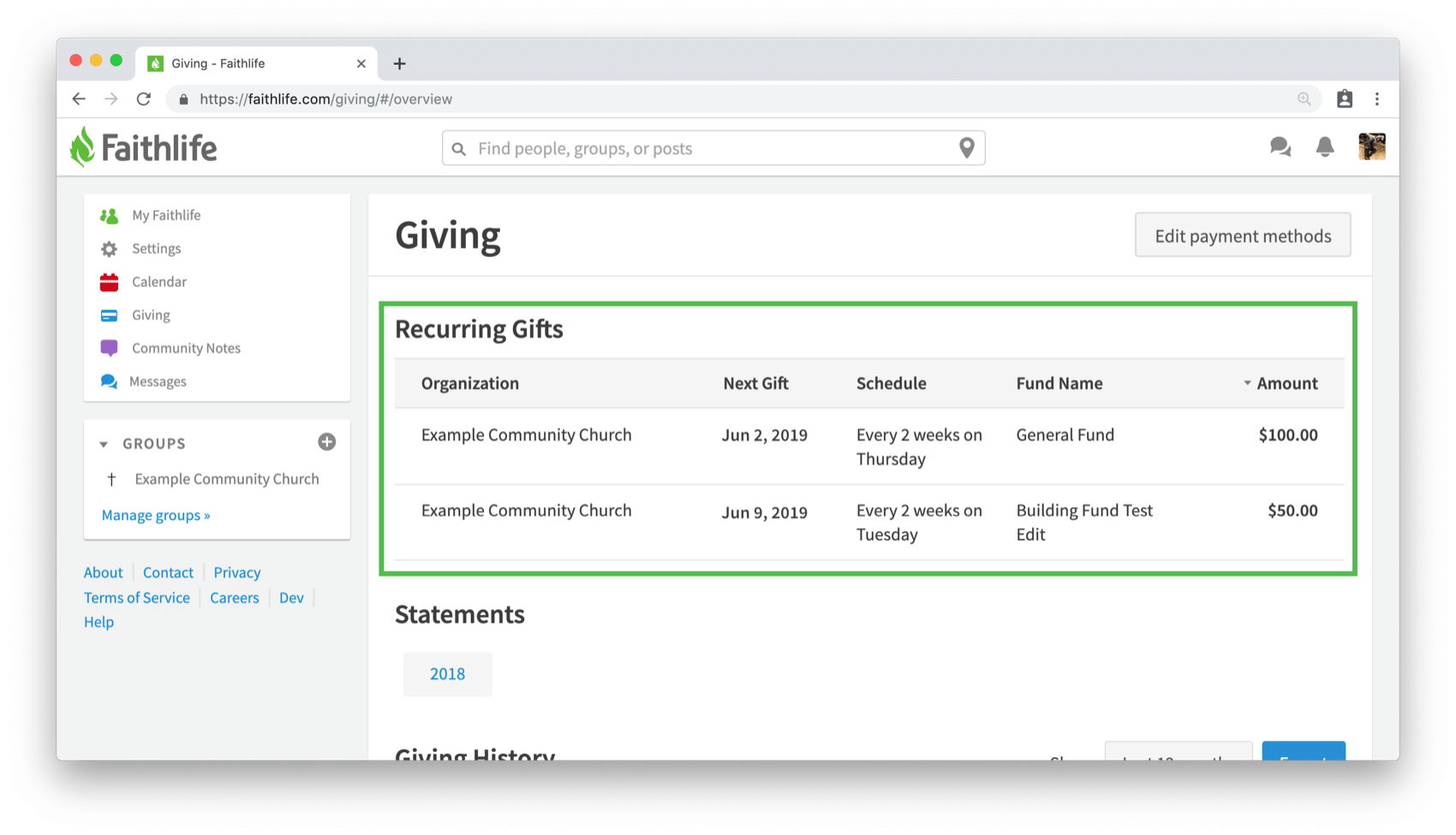Click the Giving card icon in sidebar
The height and width of the screenshot is (835, 1456).
[109, 316]
